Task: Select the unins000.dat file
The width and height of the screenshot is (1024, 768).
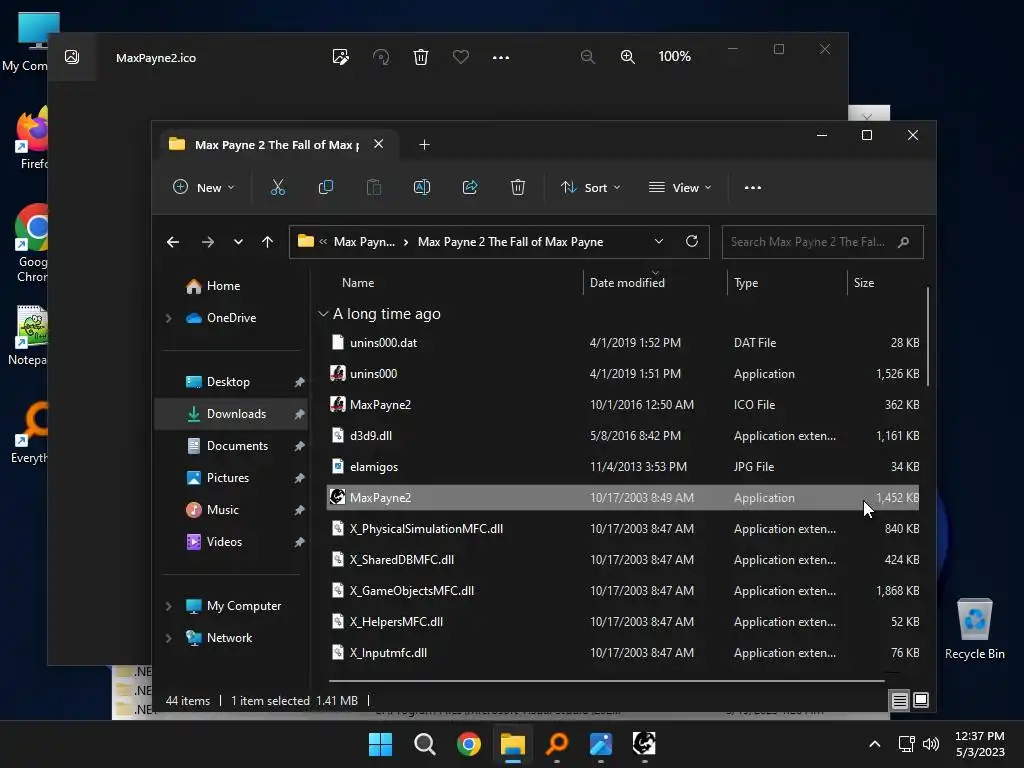Action: tap(623, 343)
